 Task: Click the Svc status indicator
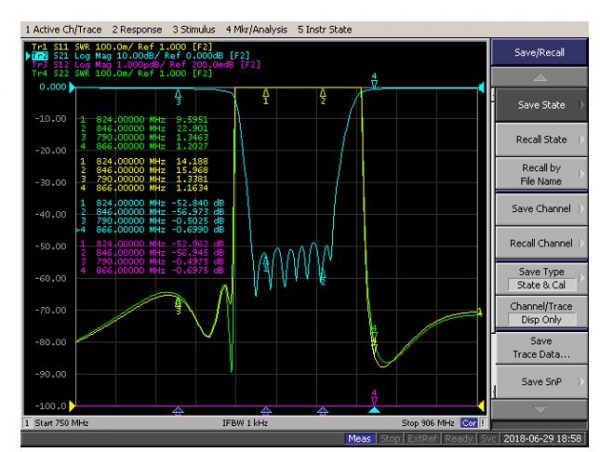[488, 439]
